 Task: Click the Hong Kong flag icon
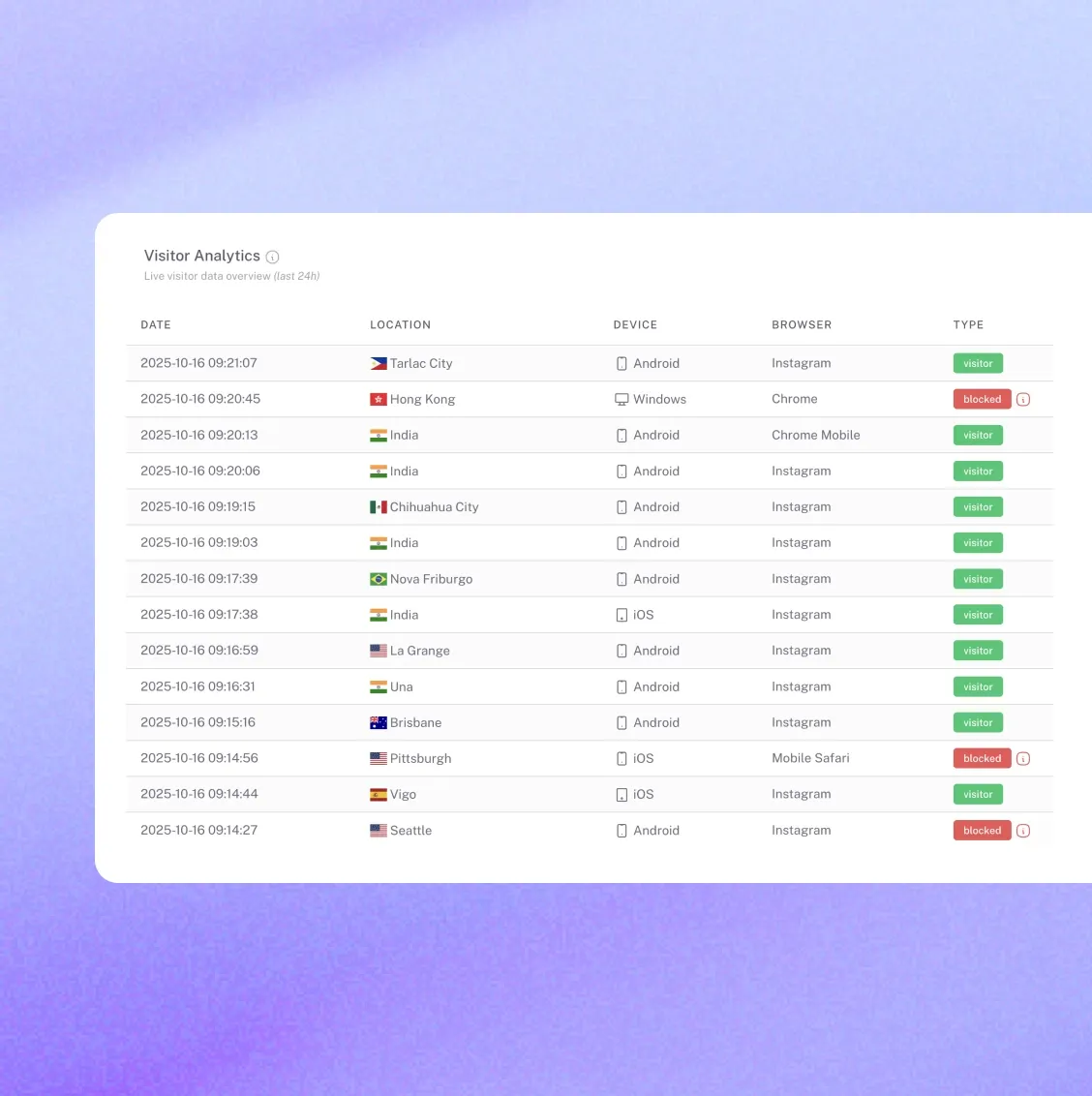tap(379, 399)
